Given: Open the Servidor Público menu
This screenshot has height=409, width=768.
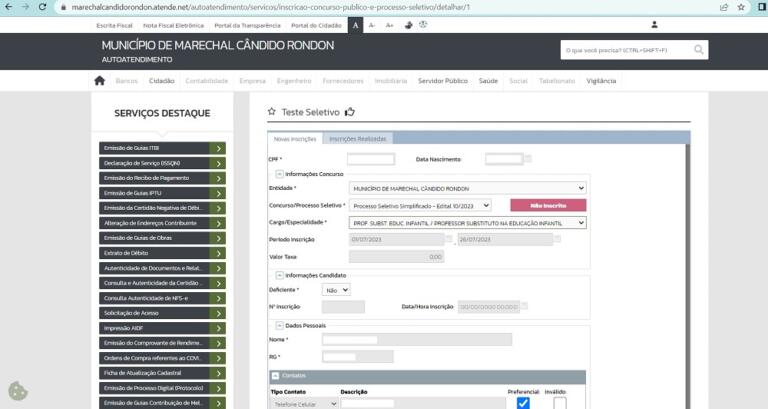Looking at the screenshot, I should coord(442,80).
